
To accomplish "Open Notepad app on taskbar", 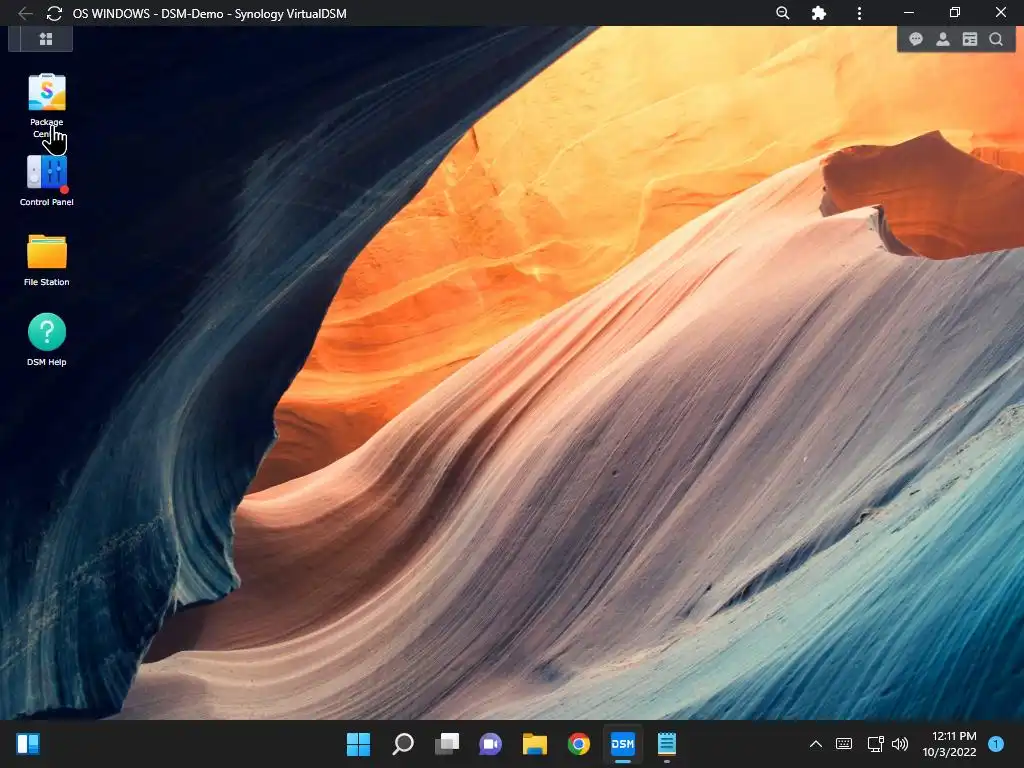I will 666,744.
